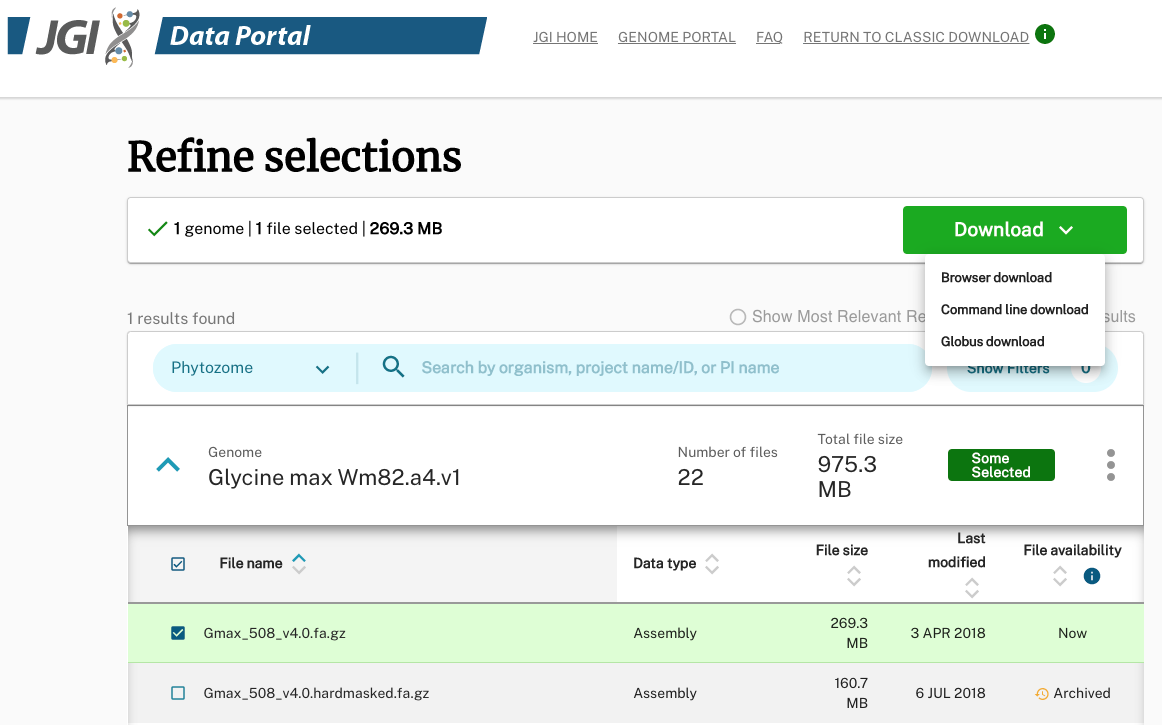The image size is (1162, 725).
Task: Click the Gmax_508_v4.0.fa.gz file name
Action: [274, 633]
